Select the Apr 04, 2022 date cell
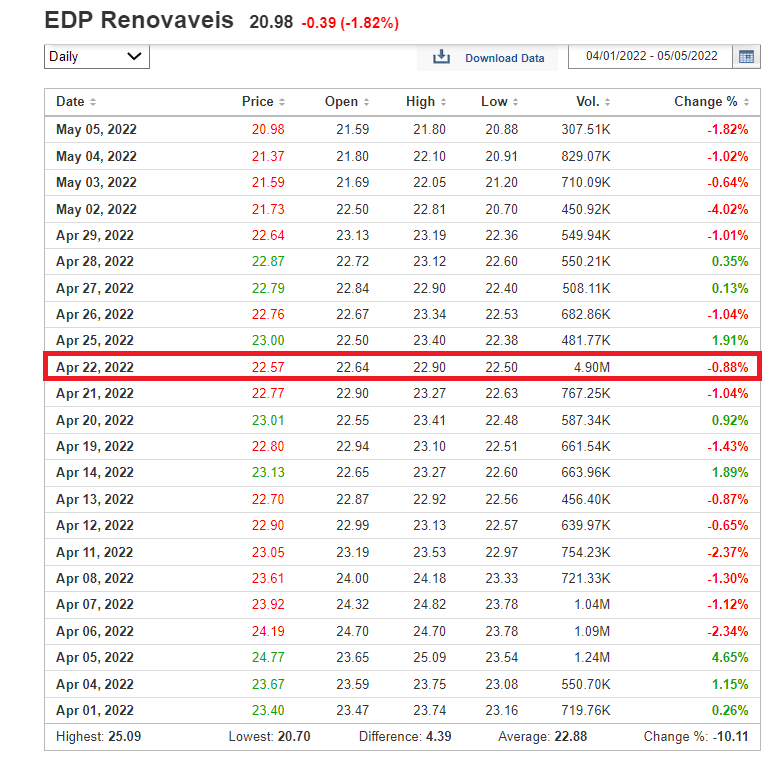Image resolution: width=776 pixels, height=778 pixels. coord(95,684)
